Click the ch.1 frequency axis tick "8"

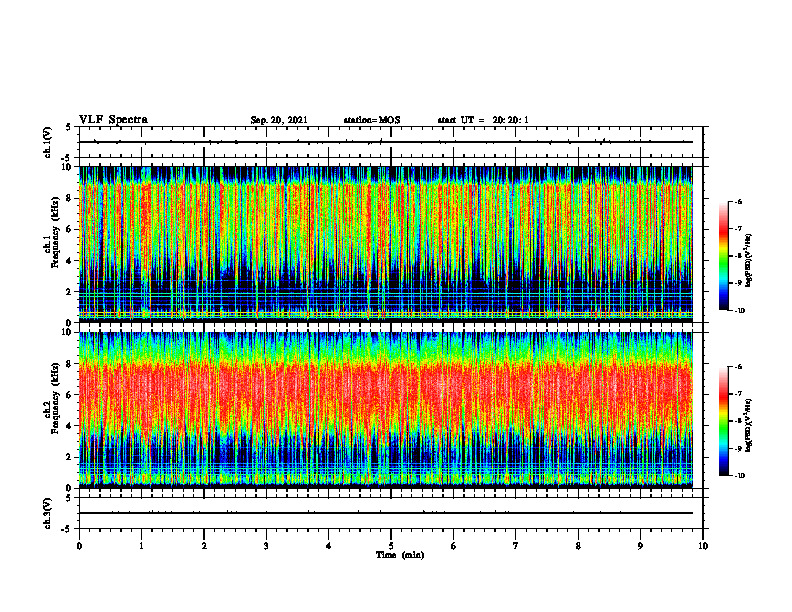(70, 198)
